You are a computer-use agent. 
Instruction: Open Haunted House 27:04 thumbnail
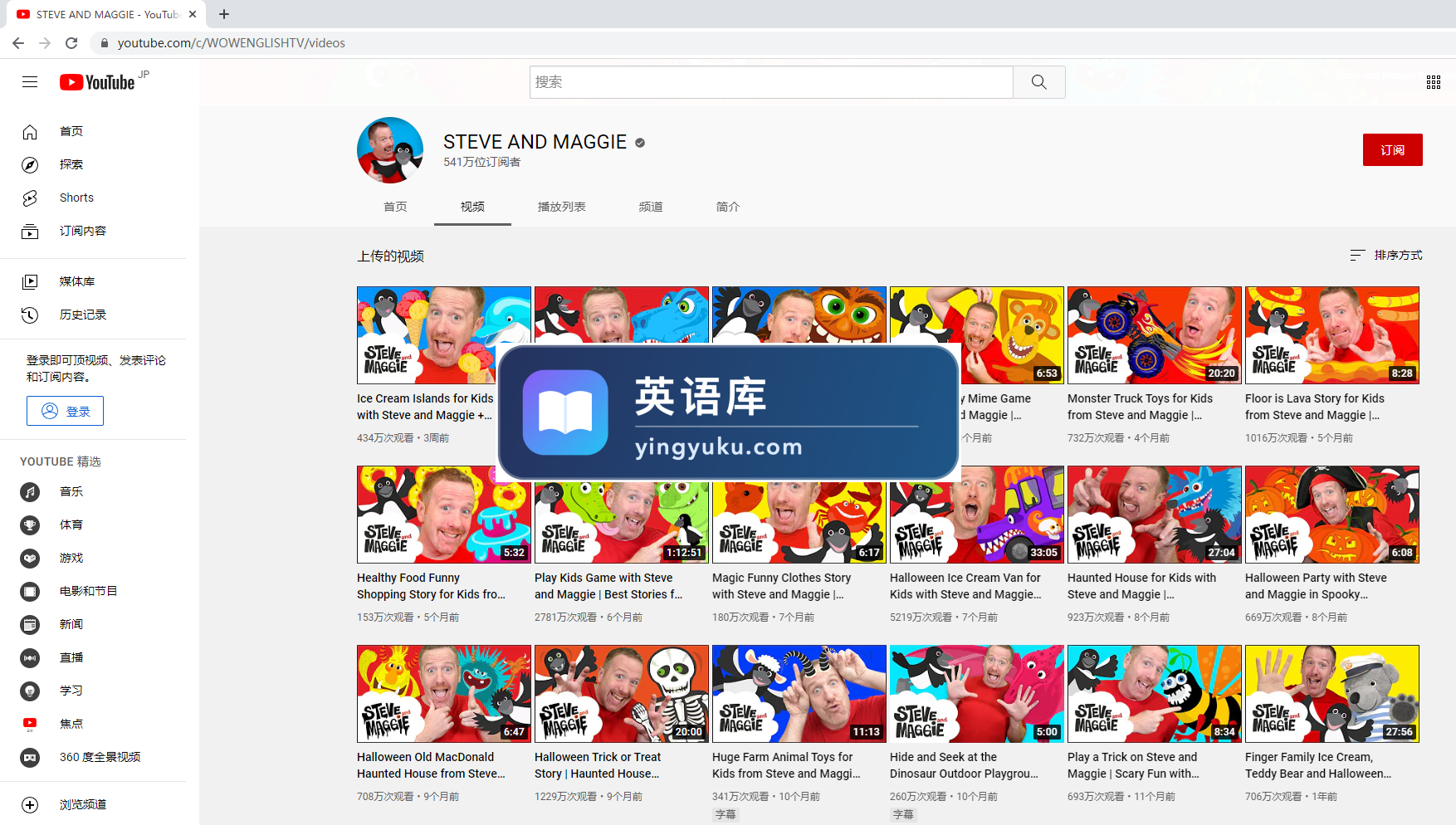click(1155, 515)
